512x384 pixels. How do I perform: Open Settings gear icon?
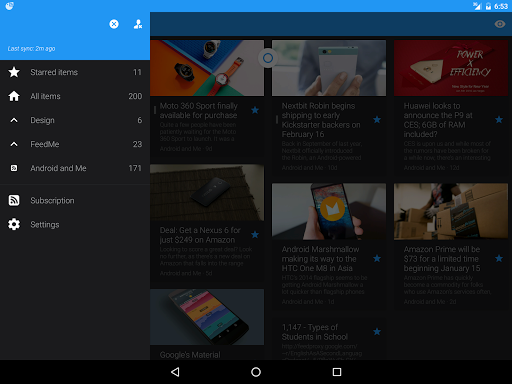(14, 224)
